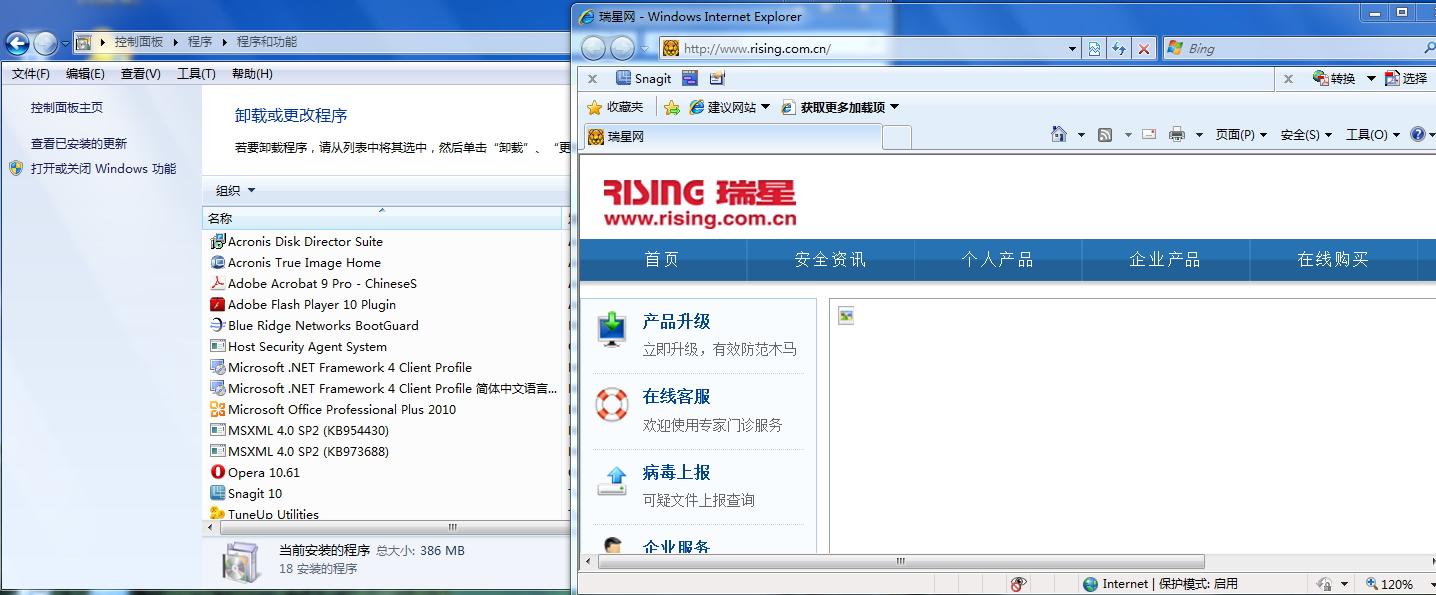
Task: Select Opera 10.61 in the programs list
Action: 264,472
